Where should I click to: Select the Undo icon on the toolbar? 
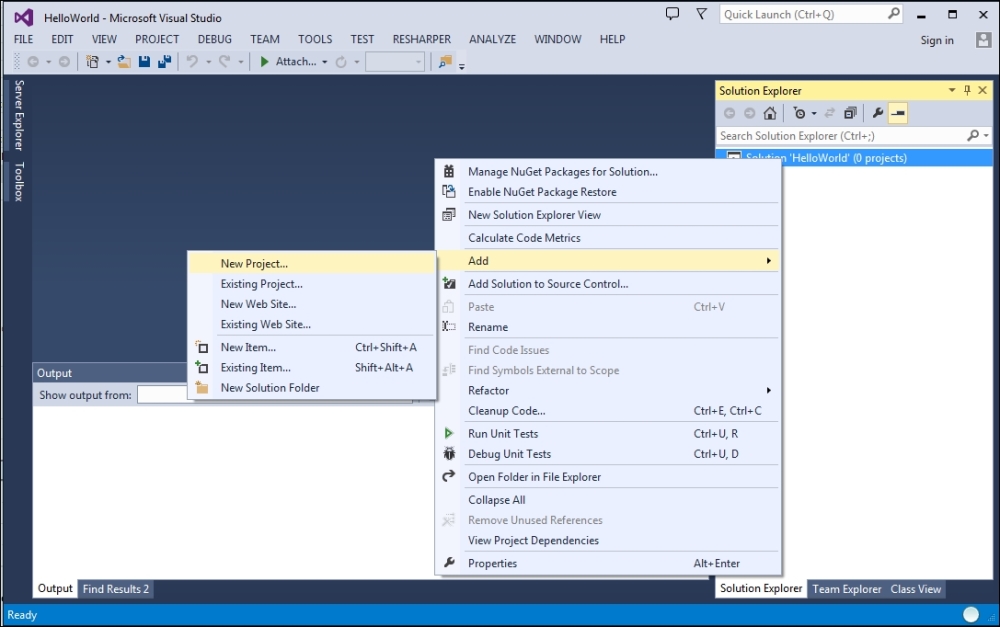(190, 61)
